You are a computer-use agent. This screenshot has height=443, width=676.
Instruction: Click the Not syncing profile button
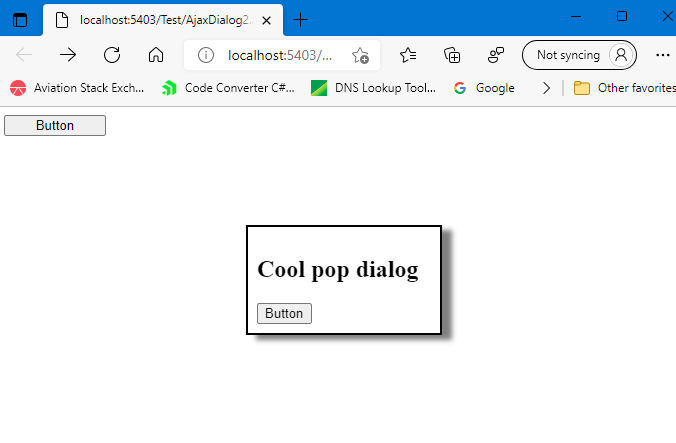coord(579,55)
